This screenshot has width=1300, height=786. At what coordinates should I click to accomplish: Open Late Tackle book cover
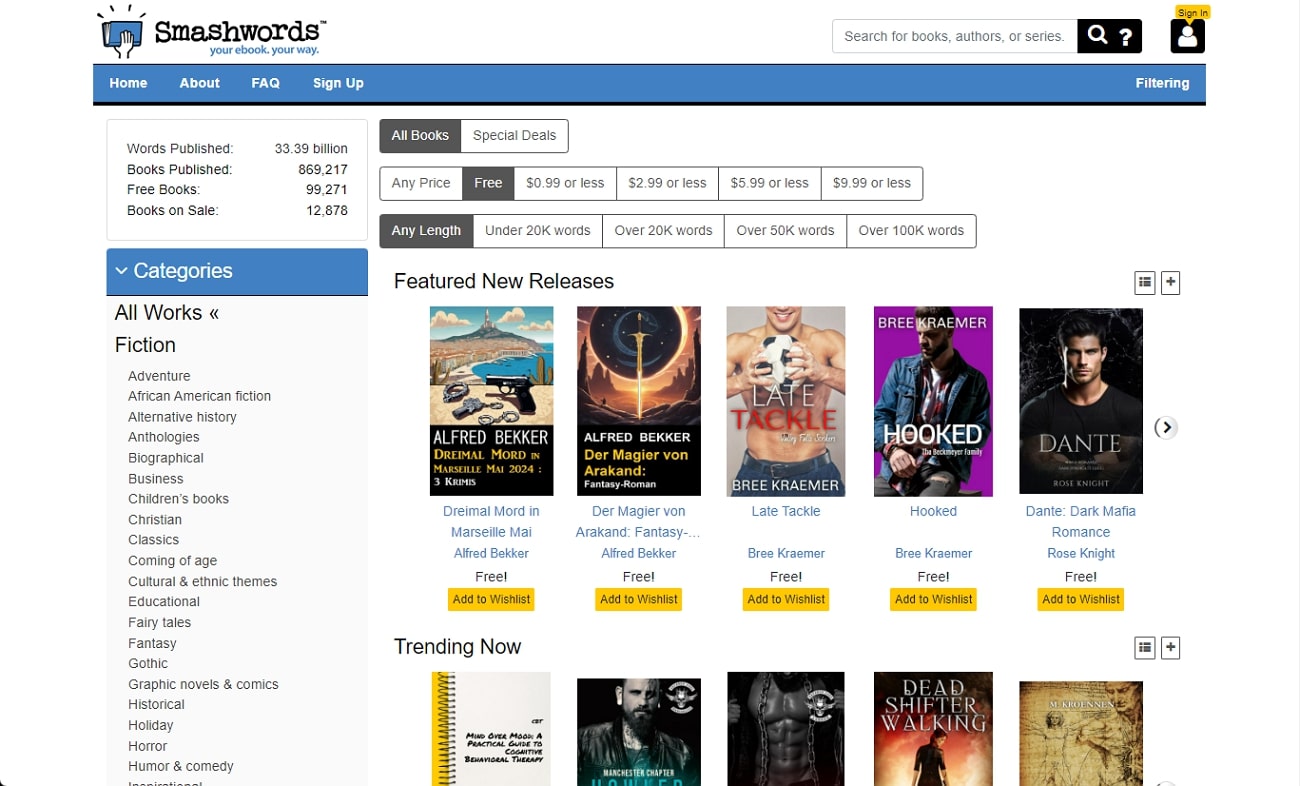click(x=786, y=401)
